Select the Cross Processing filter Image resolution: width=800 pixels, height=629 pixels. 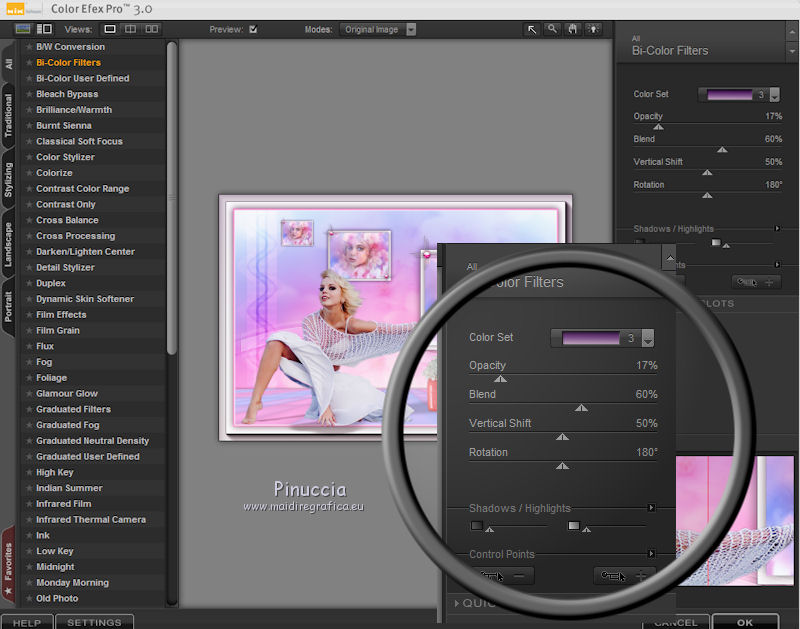[75, 236]
